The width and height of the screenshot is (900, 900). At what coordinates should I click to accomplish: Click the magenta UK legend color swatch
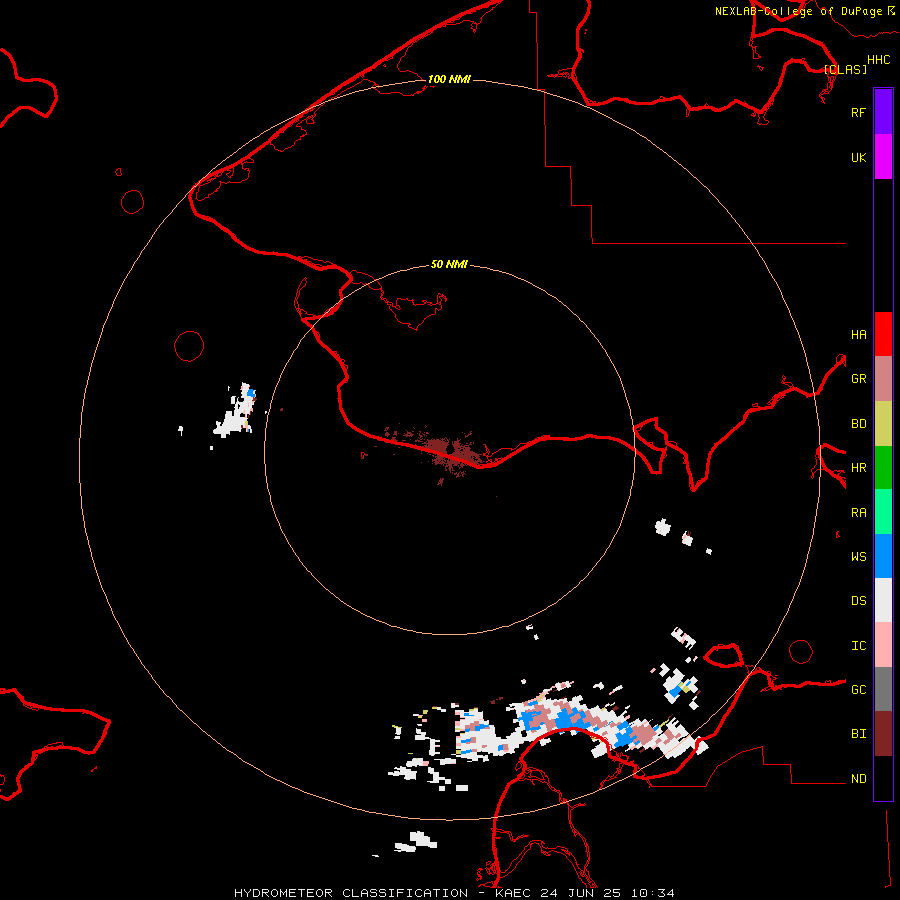[883, 157]
